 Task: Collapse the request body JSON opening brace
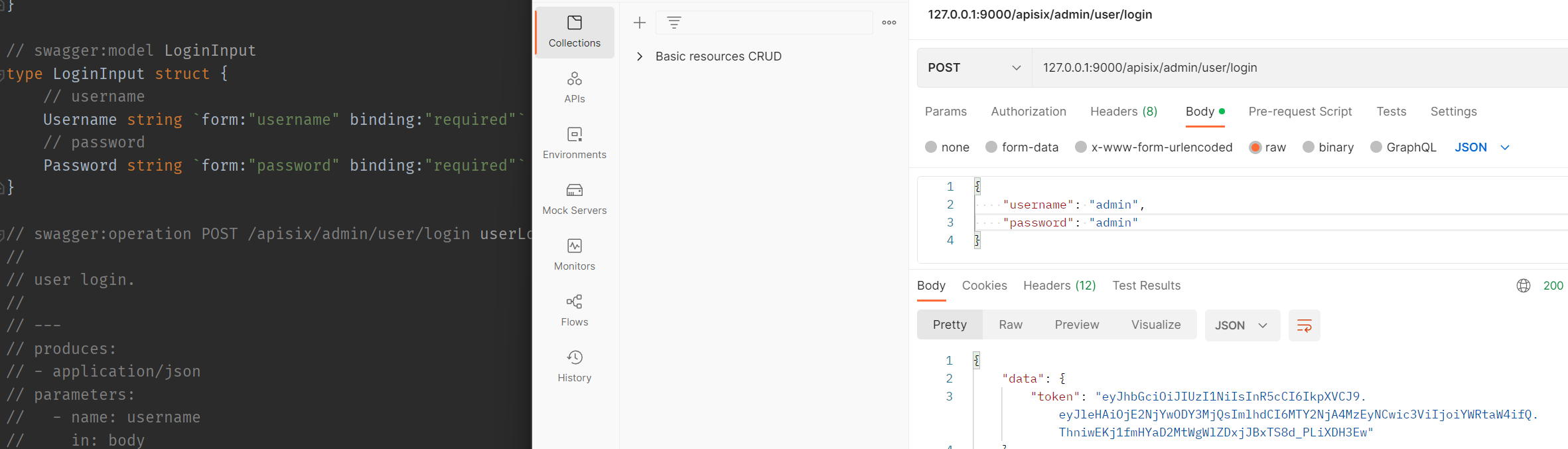[x=977, y=187]
